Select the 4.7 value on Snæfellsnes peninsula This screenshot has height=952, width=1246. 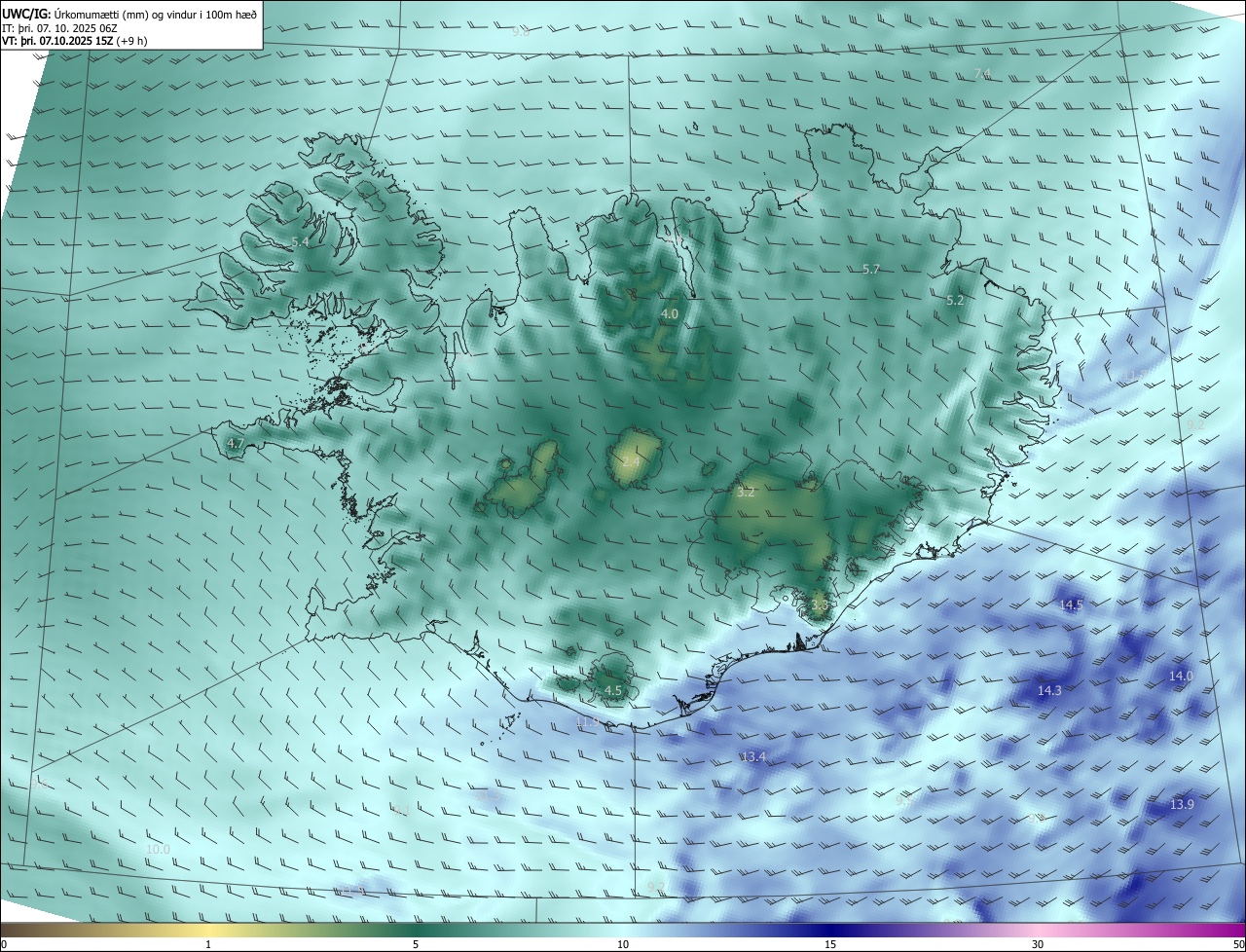(235, 444)
